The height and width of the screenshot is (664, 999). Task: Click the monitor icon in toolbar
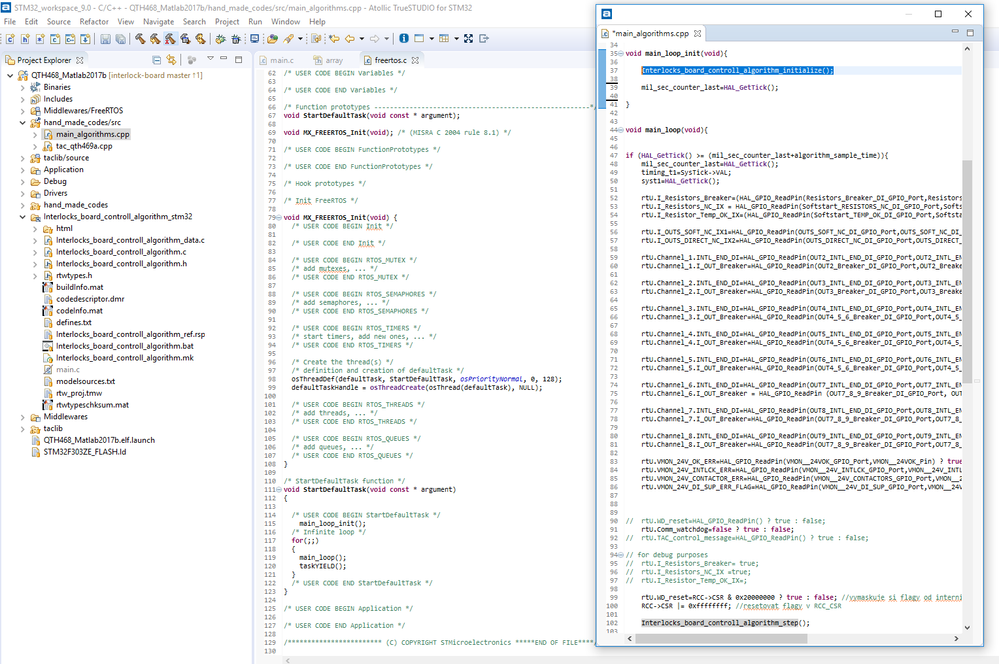(x=254, y=39)
